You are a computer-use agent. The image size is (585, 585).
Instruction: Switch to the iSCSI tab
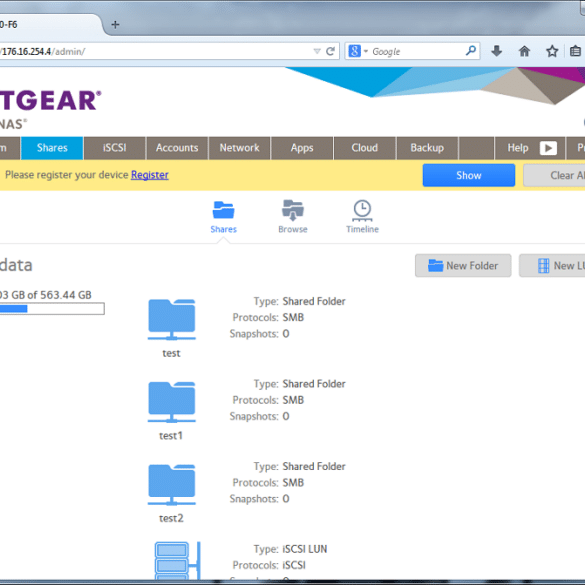(115, 148)
